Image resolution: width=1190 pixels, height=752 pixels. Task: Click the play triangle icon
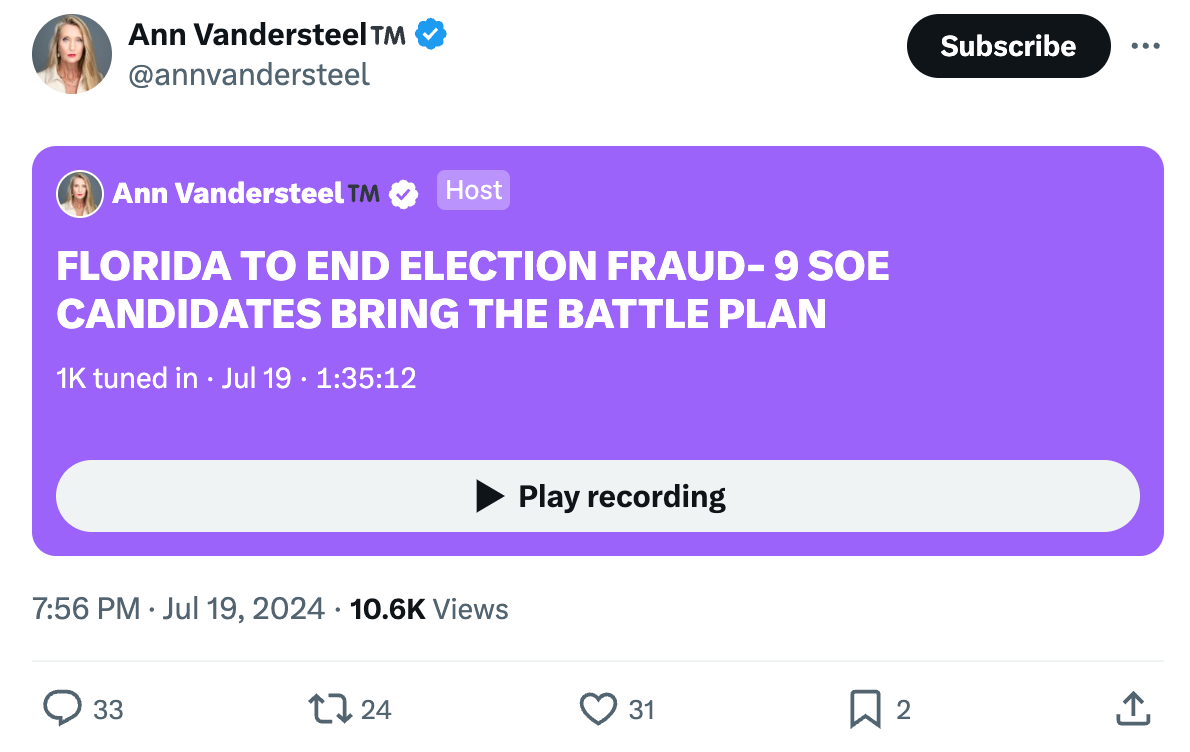pos(489,496)
